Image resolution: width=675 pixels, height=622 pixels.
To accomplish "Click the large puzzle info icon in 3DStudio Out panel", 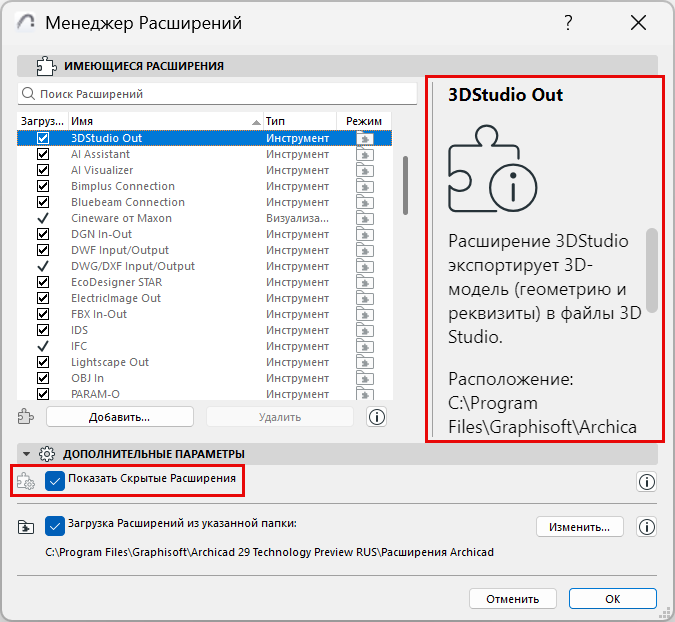I will coord(492,169).
